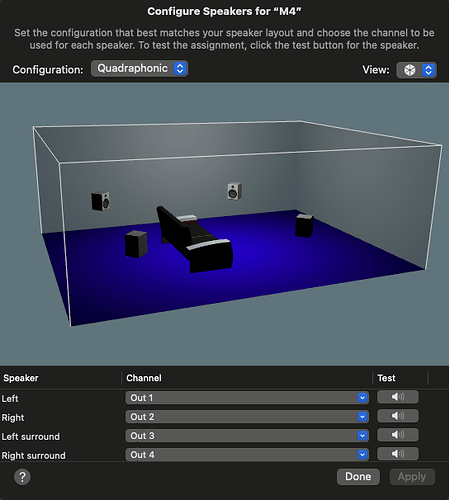Expand Right surround channel dropdown Out 4
The height and width of the screenshot is (500, 449).
(x=247, y=455)
